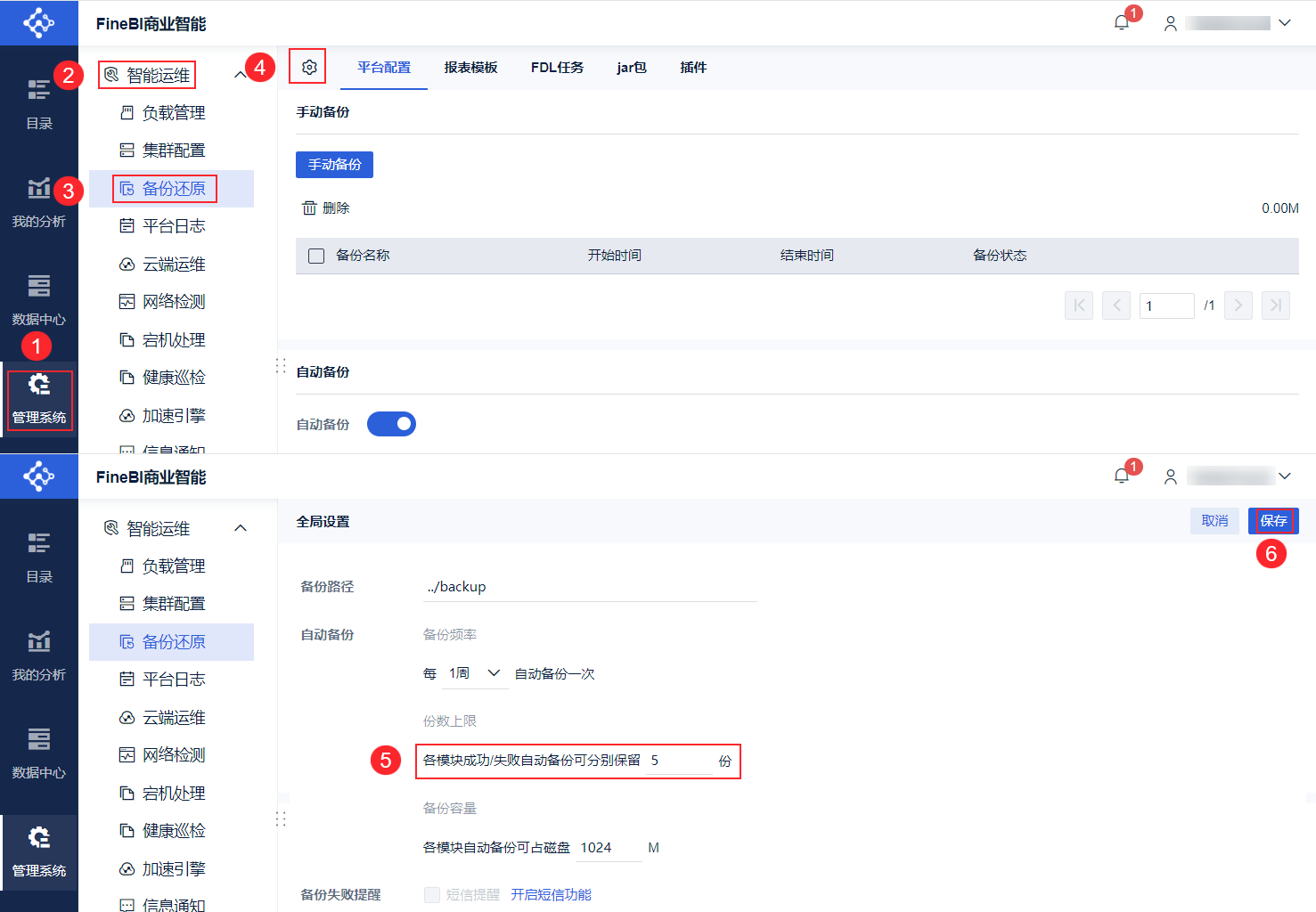Open the user account dropdown on the 手动备份 page
This screenshot has height=912, width=1316.
tap(1284, 23)
